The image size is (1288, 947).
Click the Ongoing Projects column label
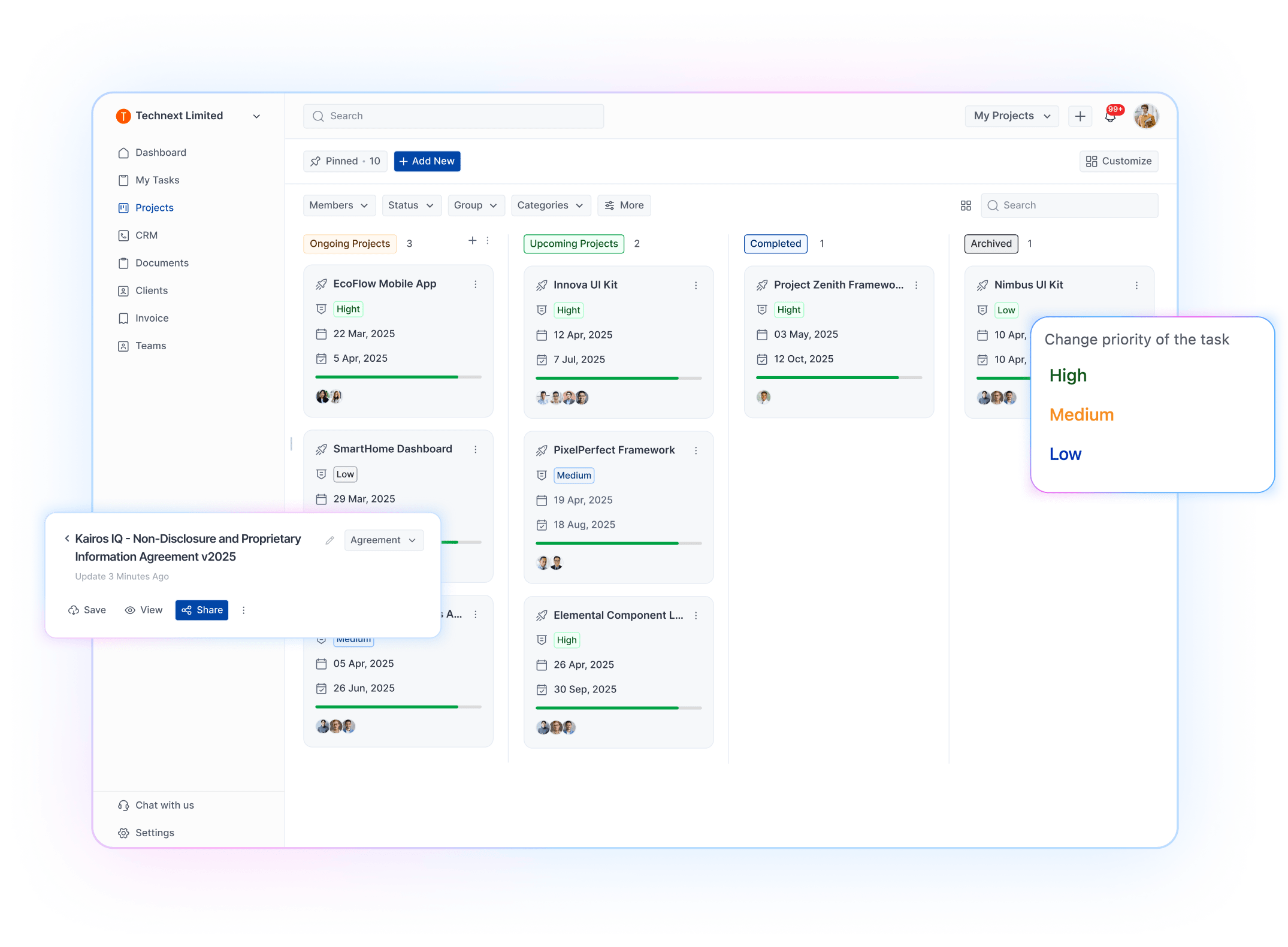point(350,244)
